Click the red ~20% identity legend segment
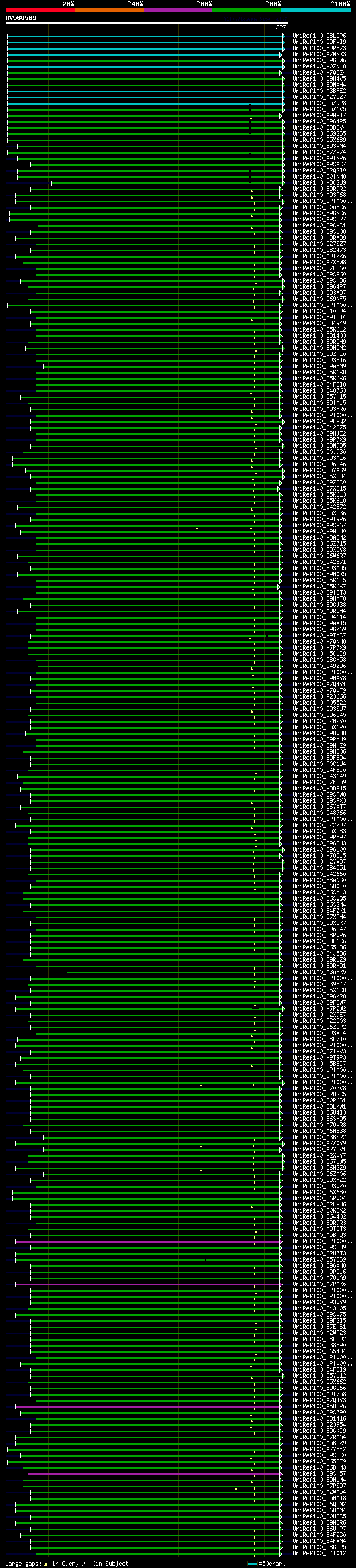 coord(39,10)
